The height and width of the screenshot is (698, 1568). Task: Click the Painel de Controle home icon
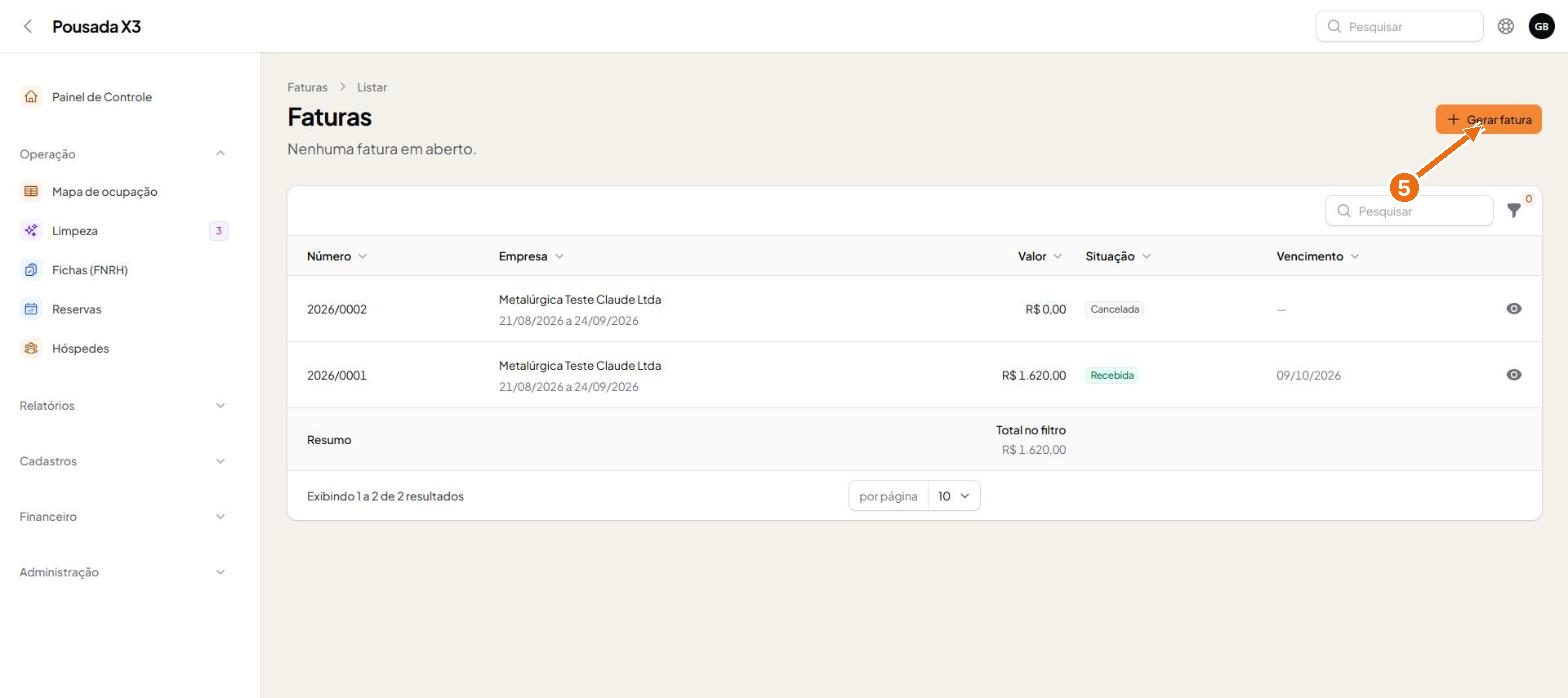click(x=31, y=97)
